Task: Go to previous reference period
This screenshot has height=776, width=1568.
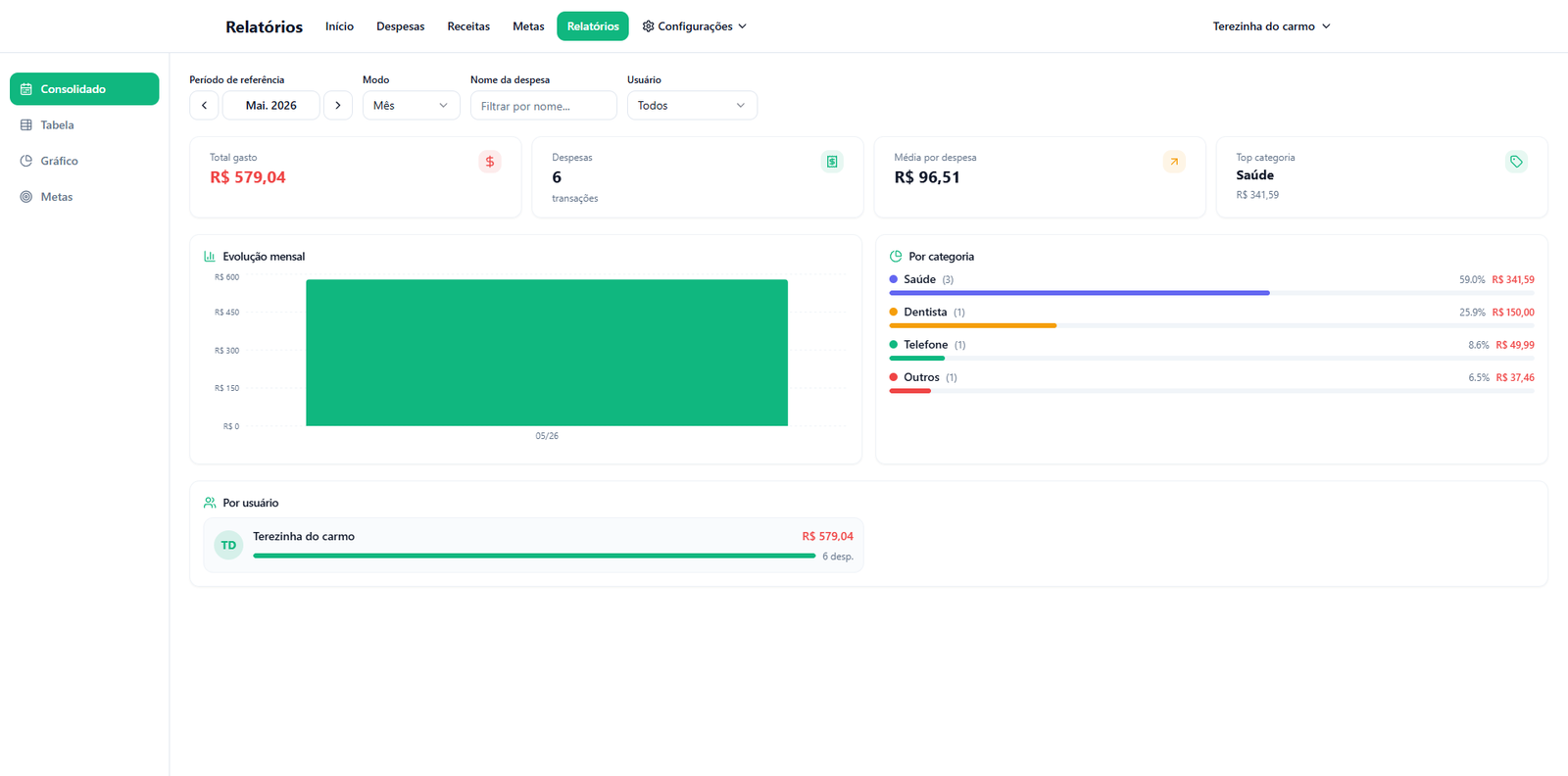Action: pos(204,105)
